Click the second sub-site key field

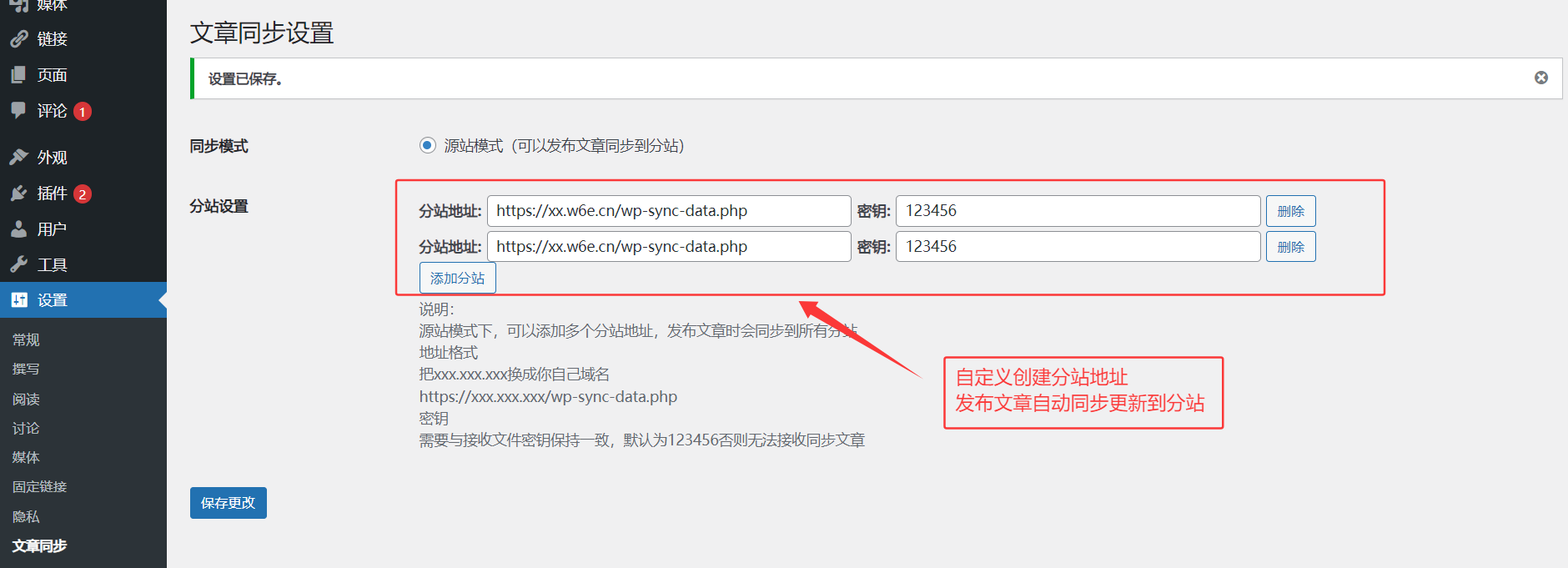(x=1077, y=247)
